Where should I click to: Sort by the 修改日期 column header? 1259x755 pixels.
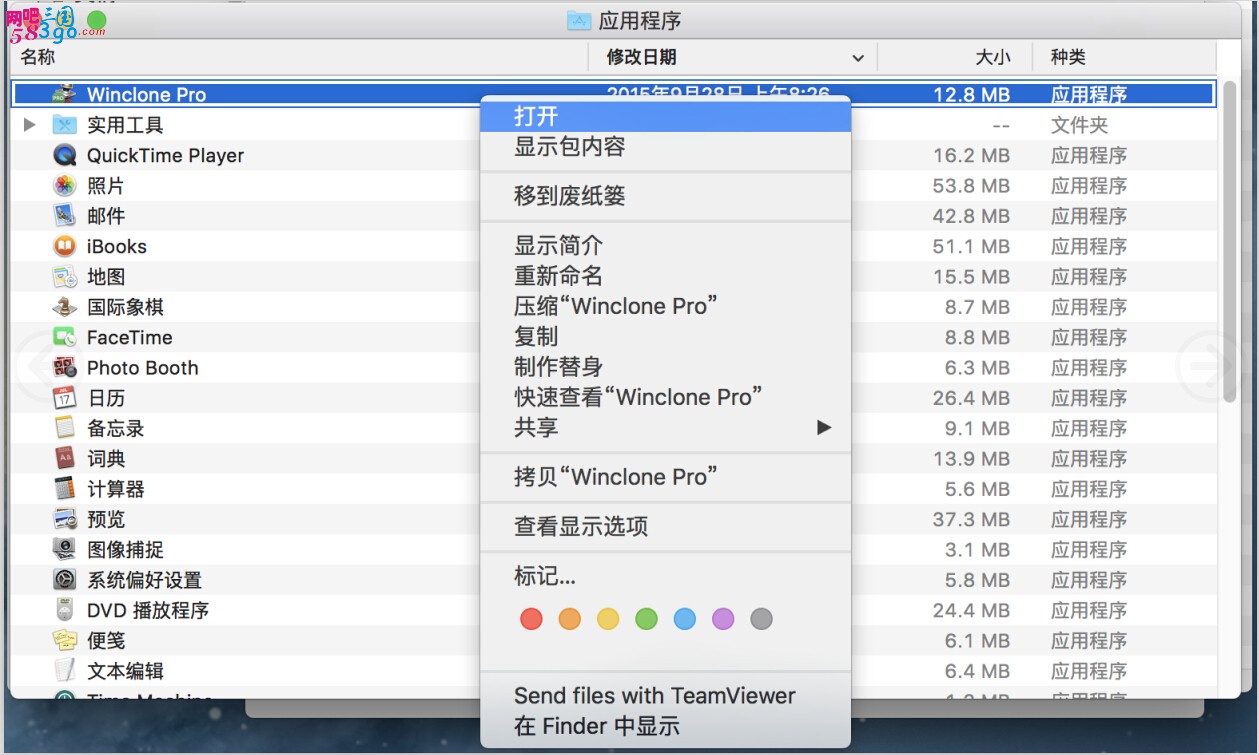click(733, 58)
